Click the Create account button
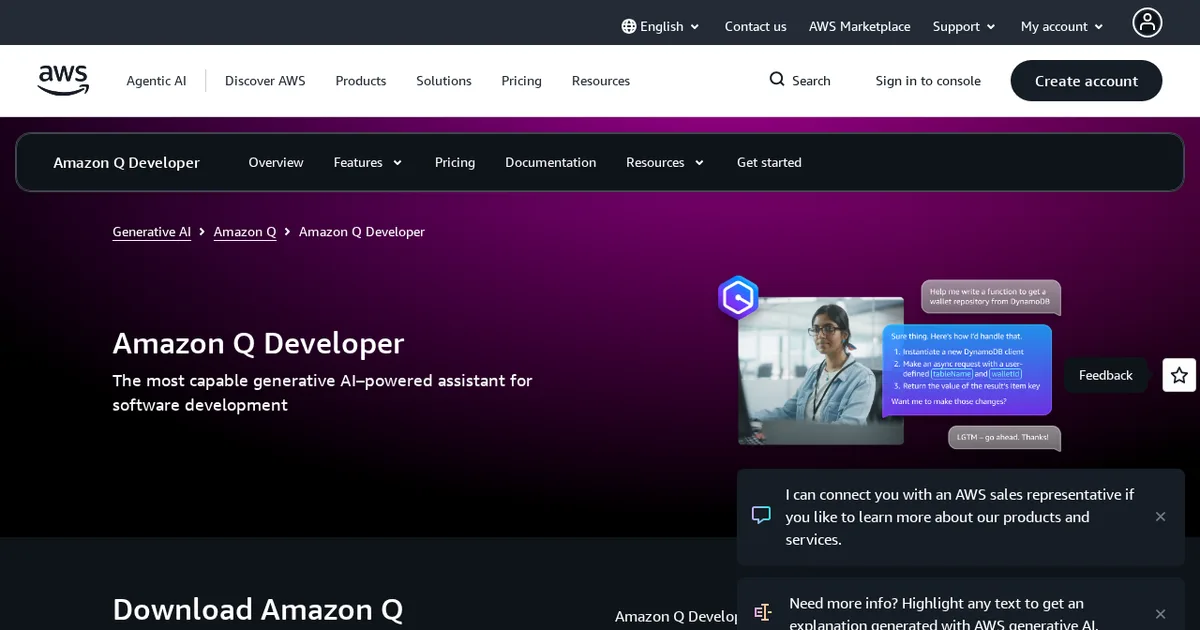The image size is (1200, 630). (1086, 81)
